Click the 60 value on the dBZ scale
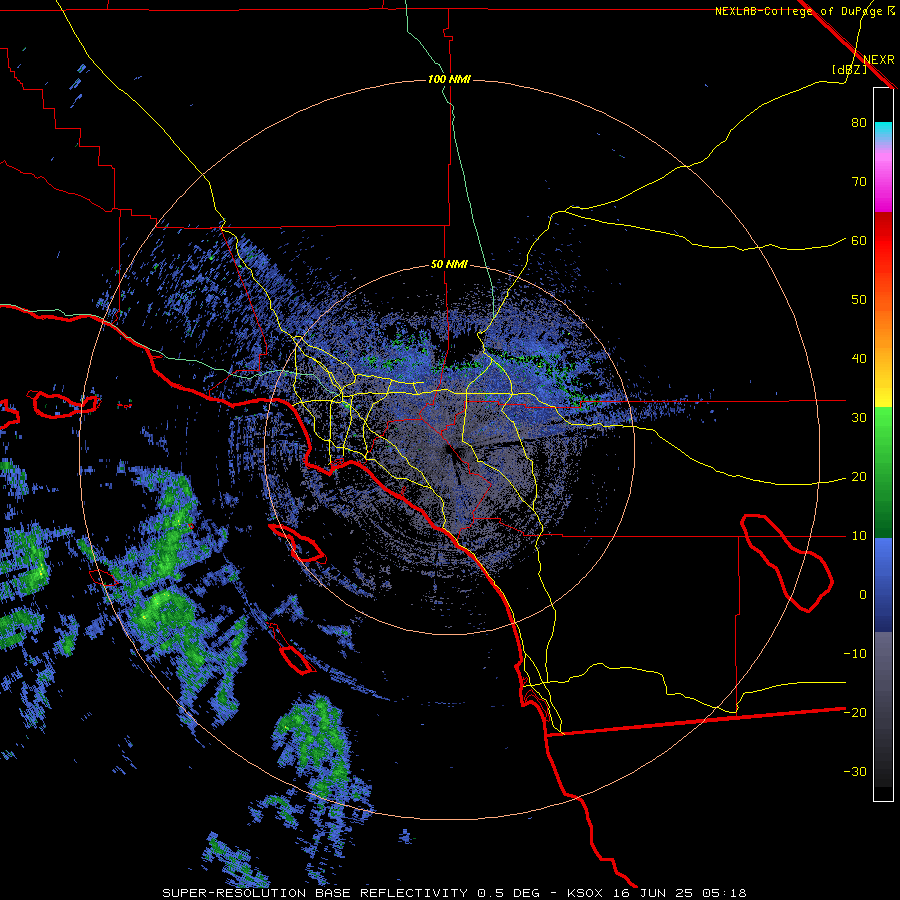This screenshot has width=900, height=900. click(859, 240)
